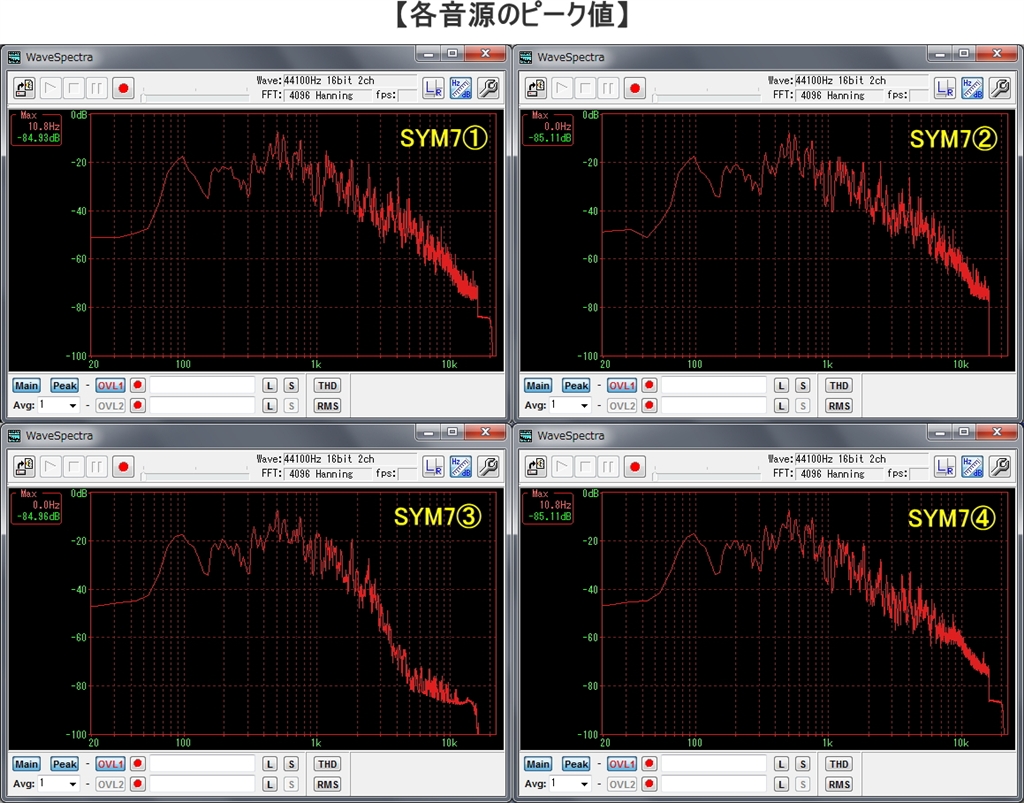Click play button in SYM7① window
1024x803 pixels.
pos(50,88)
